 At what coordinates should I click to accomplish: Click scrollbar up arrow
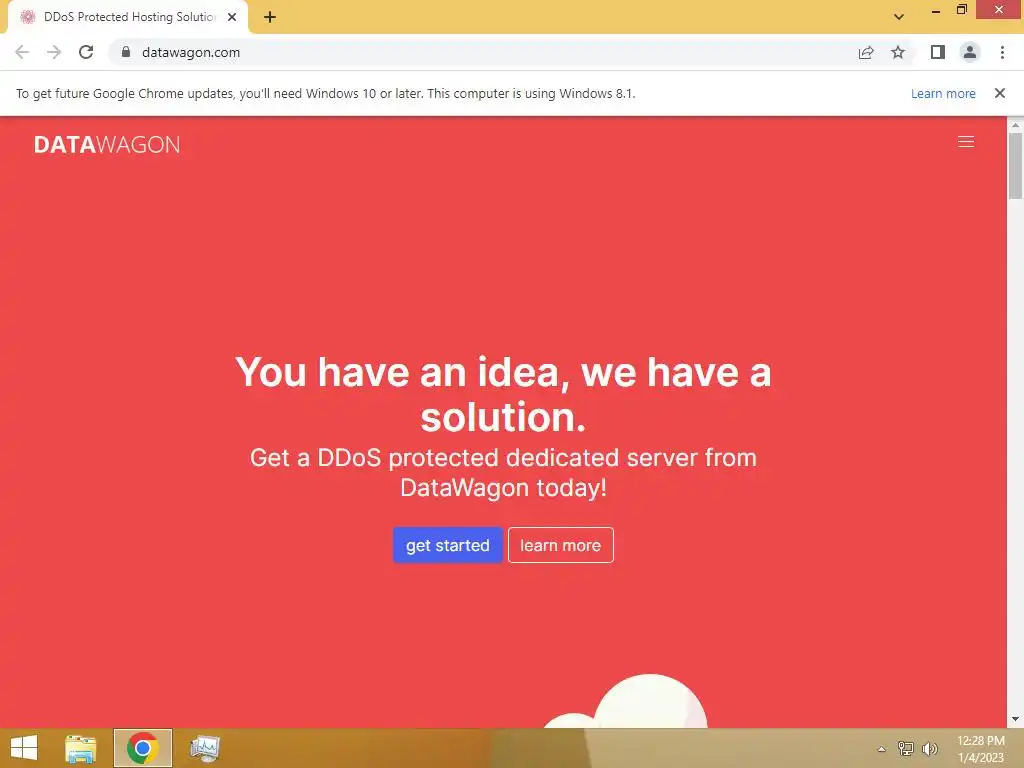click(1015, 124)
